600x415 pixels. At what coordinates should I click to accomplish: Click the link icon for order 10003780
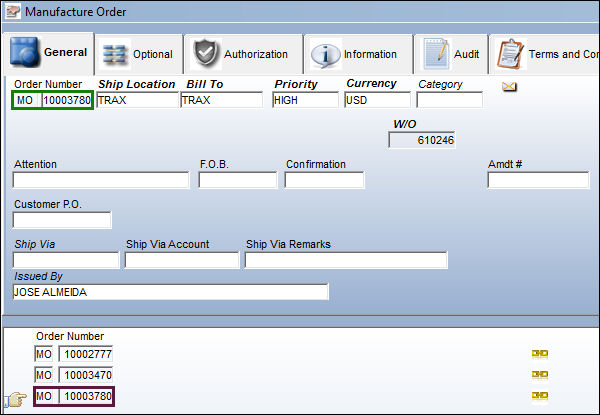pos(540,395)
